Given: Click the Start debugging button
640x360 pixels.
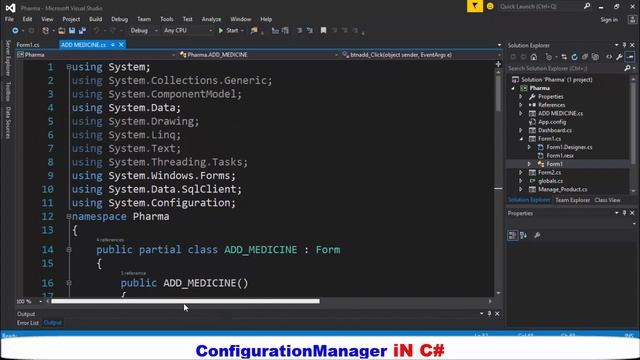Looking at the screenshot, I should 229,31.
